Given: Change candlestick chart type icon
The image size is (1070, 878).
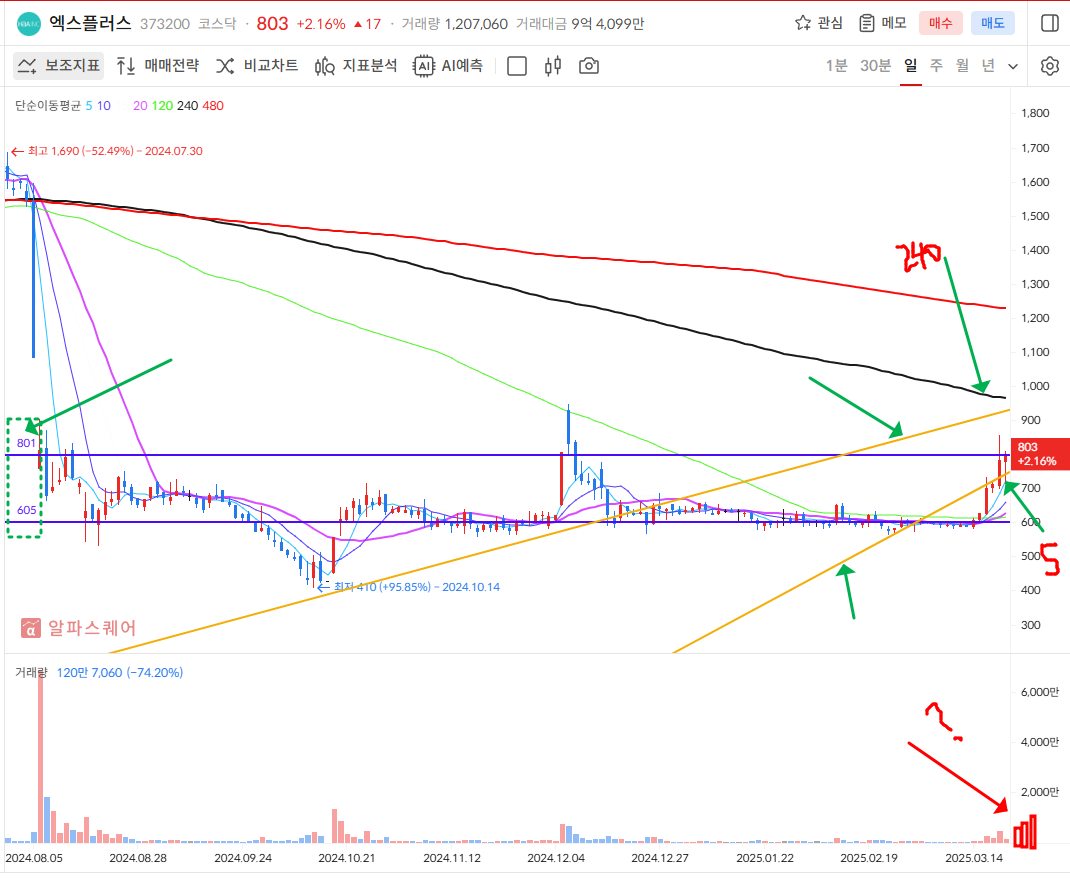Looking at the screenshot, I should 553,66.
